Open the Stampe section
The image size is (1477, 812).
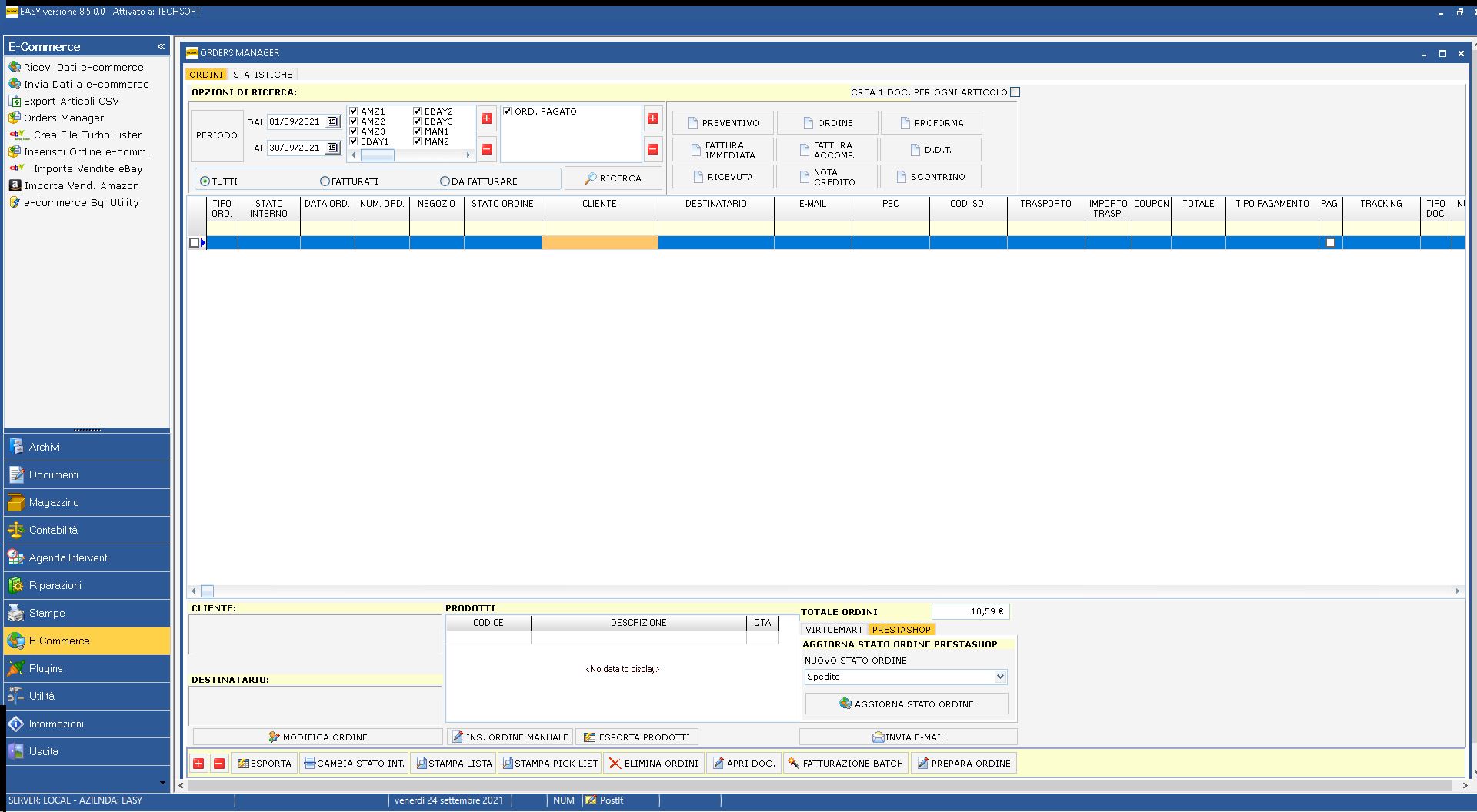point(87,613)
